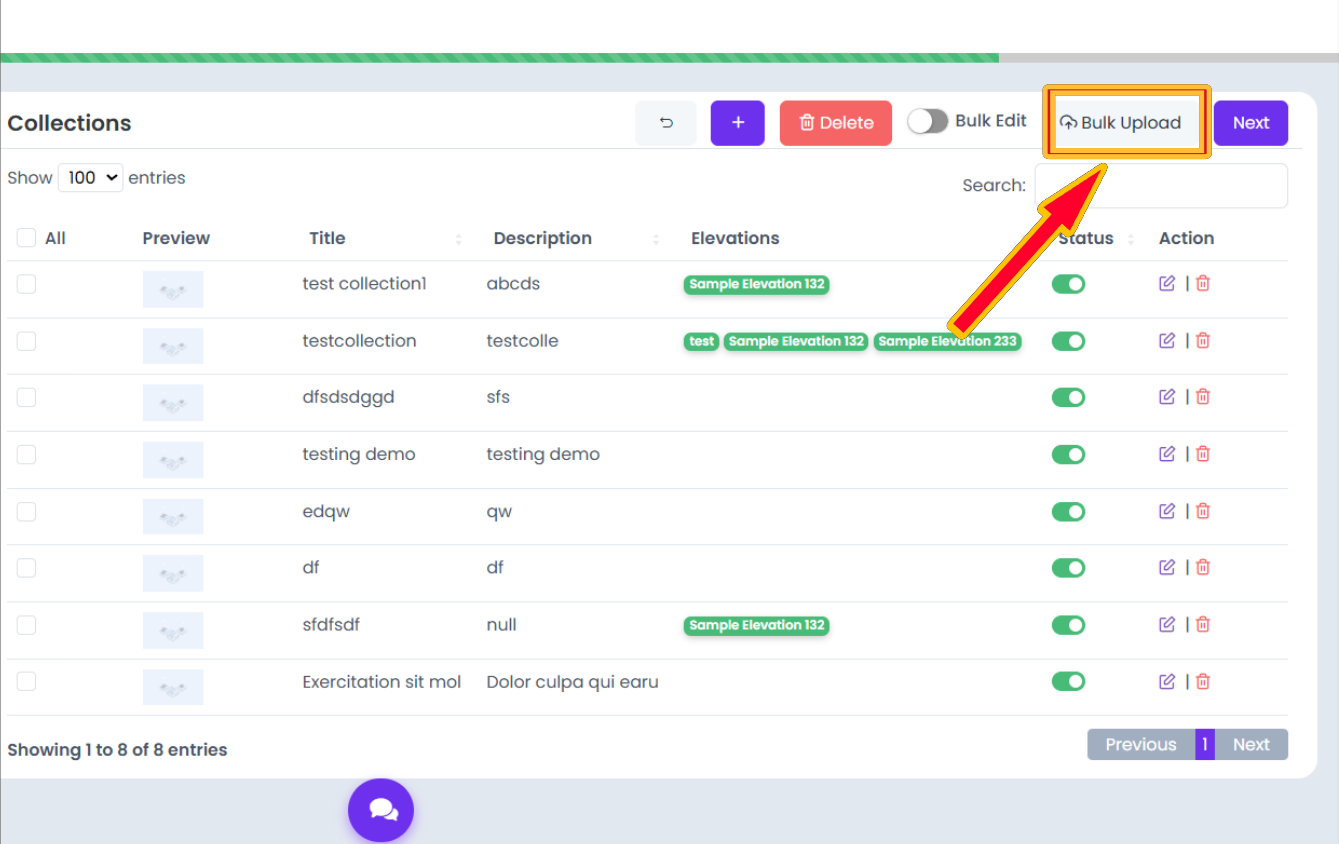Image resolution: width=1339 pixels, height=844 pixels.
Task: Select checkbox for 'test collection1' row
Action: tap(26, 284)
